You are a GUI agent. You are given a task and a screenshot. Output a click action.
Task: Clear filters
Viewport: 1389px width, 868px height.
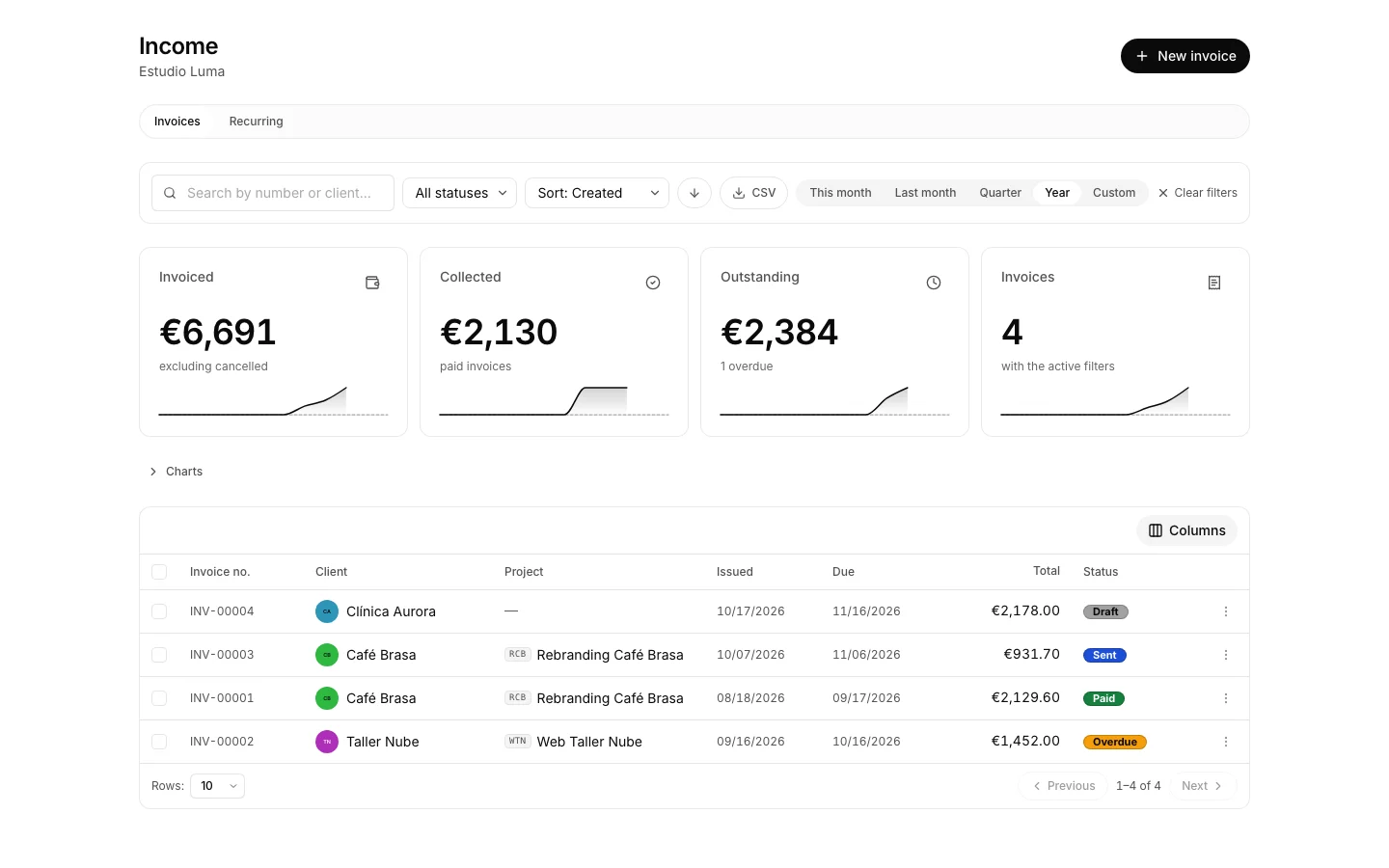click(1198, 193)
